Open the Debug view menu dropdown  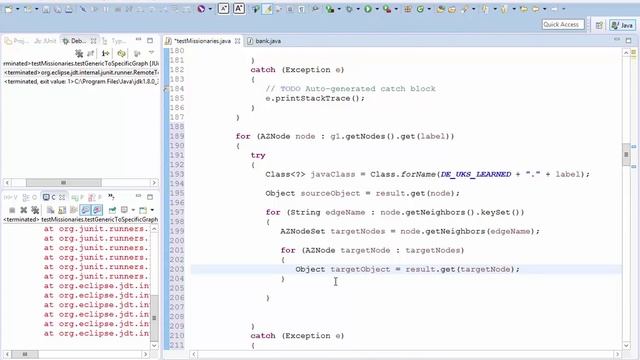point(151,53)
